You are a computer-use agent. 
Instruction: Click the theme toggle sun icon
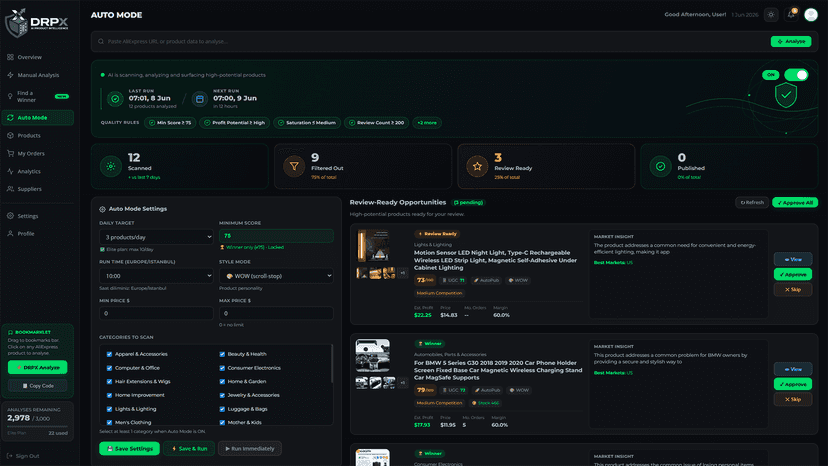point(771,15)
